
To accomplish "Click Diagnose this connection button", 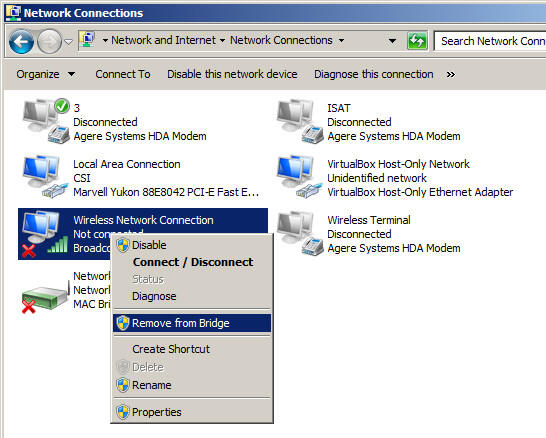I will click(x=374, y=74).
